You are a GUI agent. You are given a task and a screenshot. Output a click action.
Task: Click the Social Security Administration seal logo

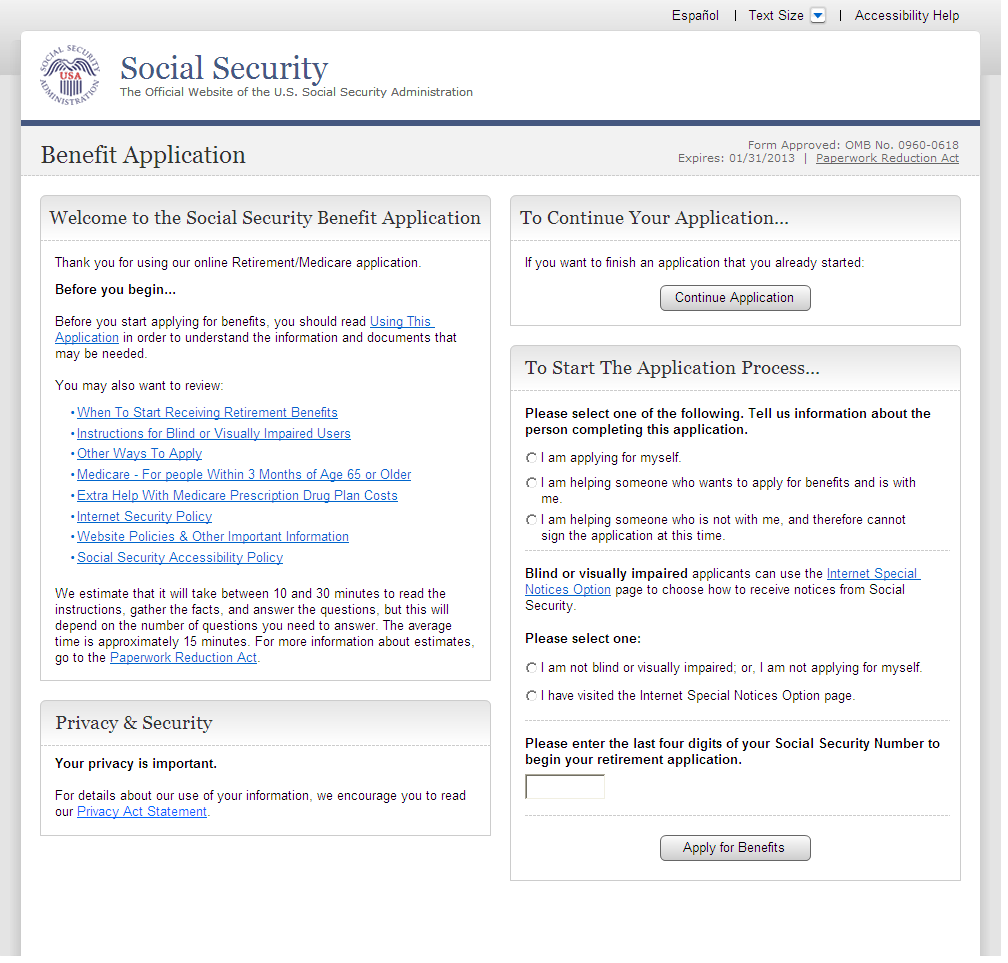(70, 76)
